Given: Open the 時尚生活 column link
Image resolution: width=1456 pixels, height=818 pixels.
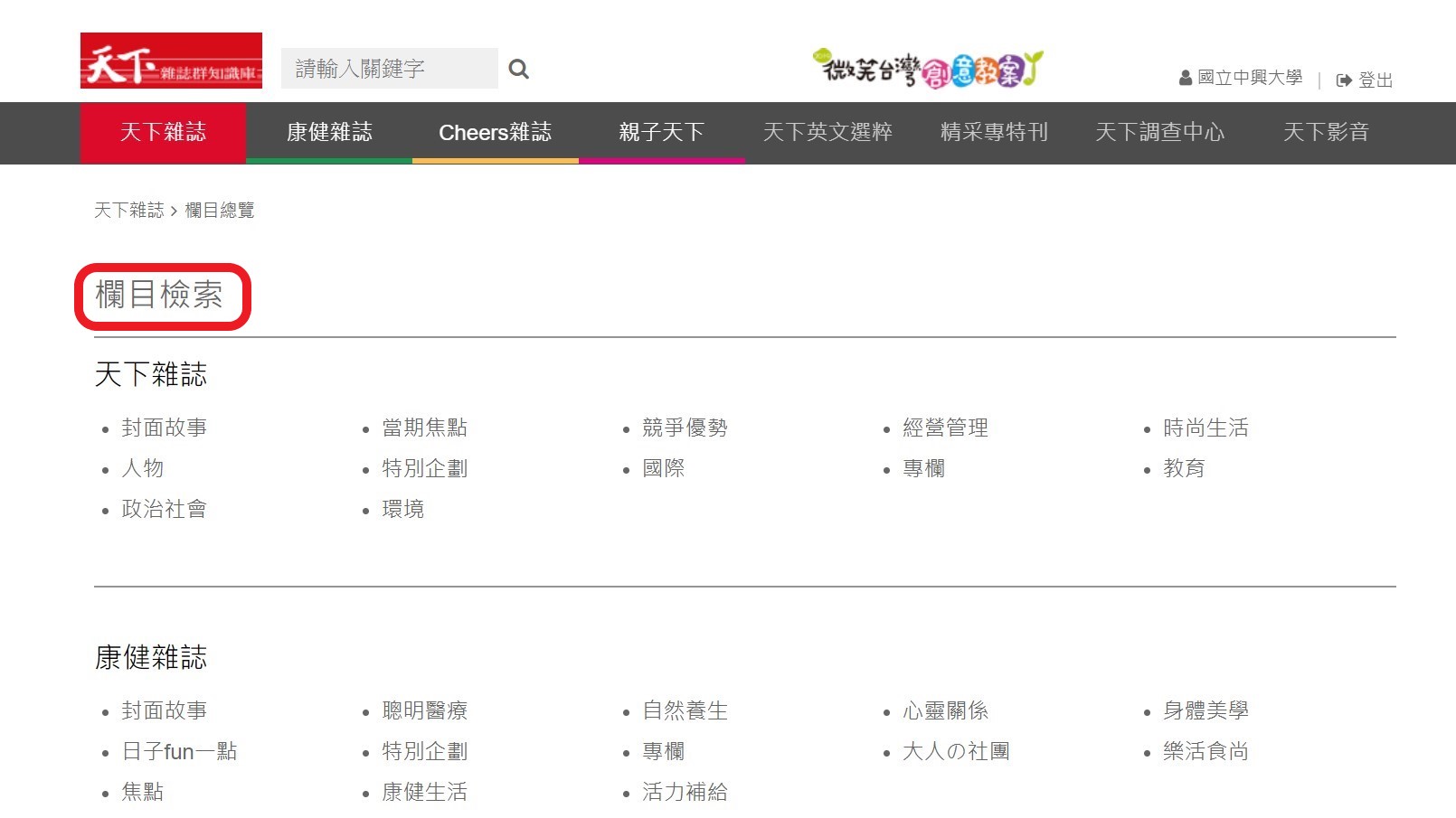Looking at the screenshot, I should pos(1206,428).
